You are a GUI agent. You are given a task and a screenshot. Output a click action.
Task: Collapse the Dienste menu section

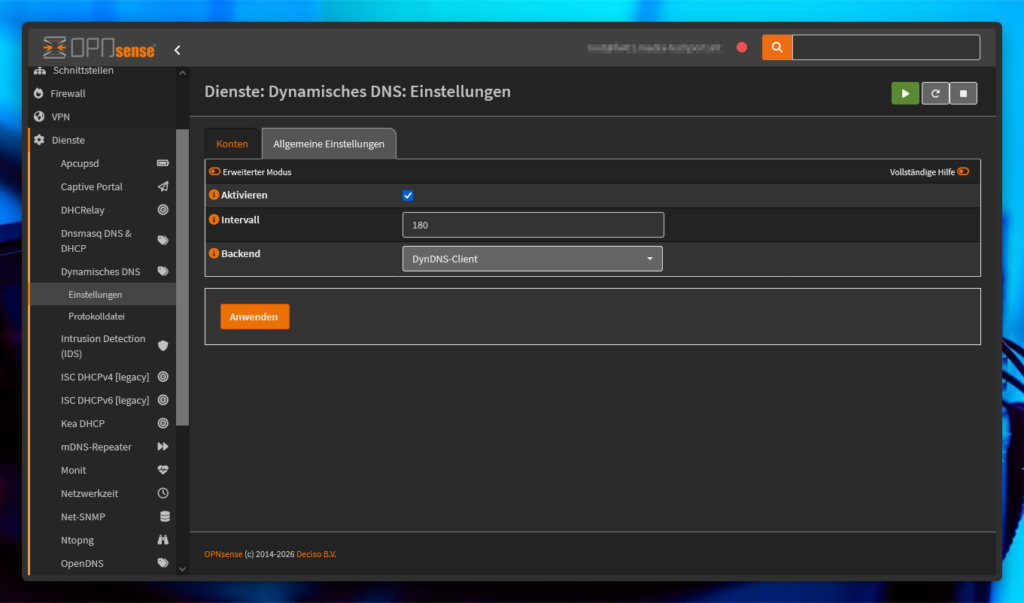click(68, 140)
